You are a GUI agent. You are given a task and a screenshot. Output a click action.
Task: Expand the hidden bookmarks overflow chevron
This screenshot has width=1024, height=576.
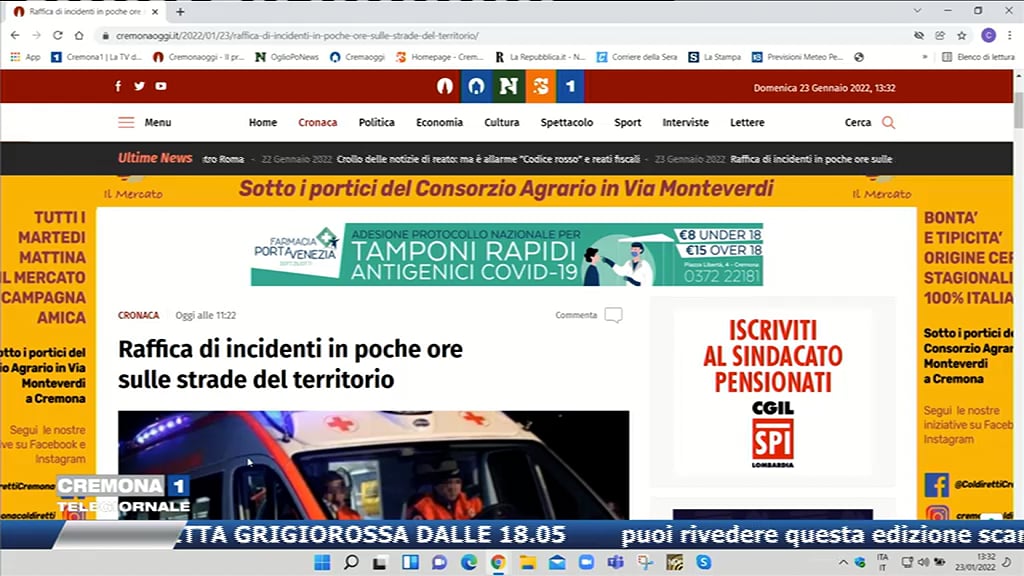923,57
